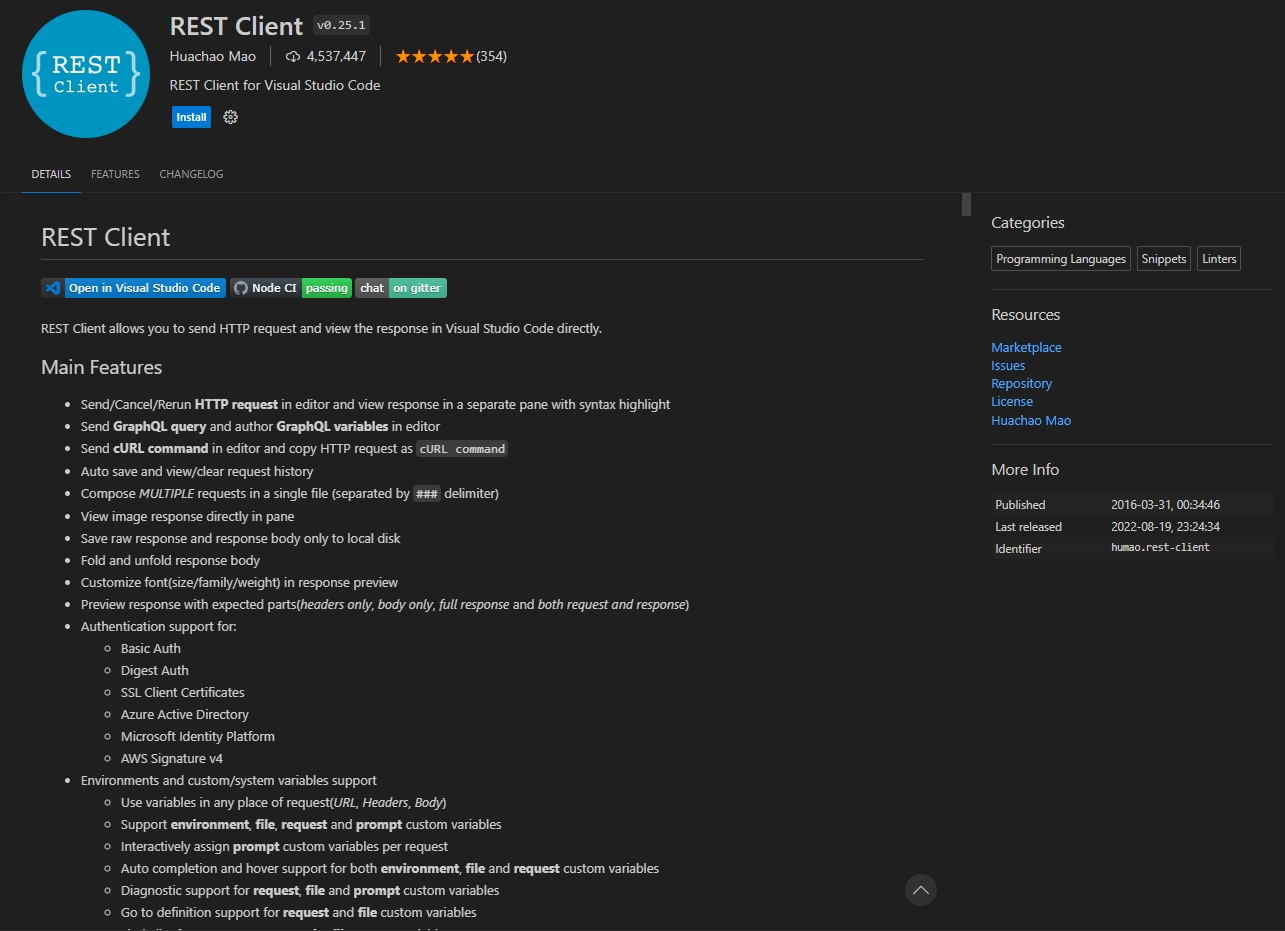Open the License resource link
Screen dimensions: 1285x931
pyautogui.click(x=1012, y=402)
